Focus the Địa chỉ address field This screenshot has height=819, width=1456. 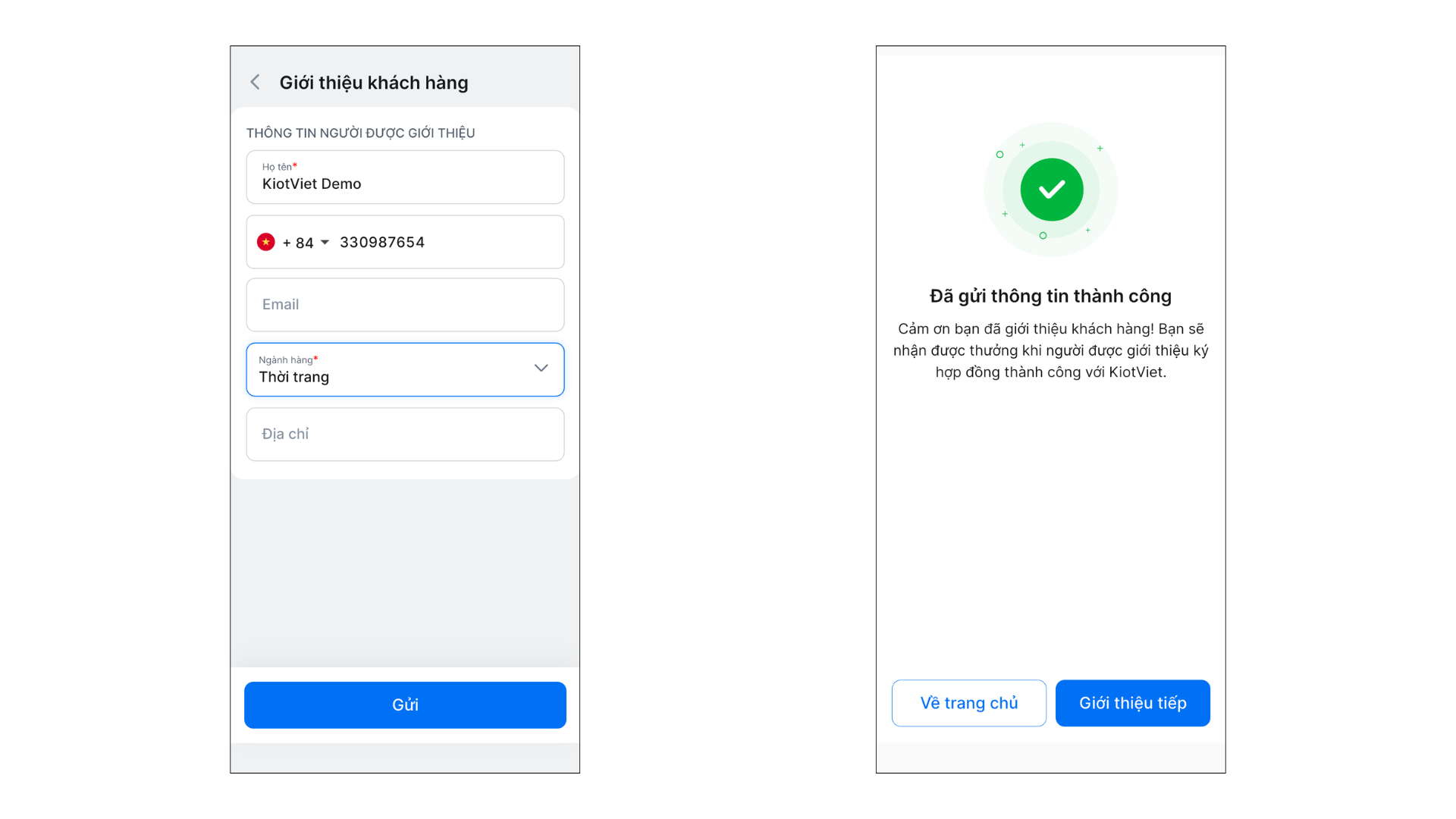[x=405, y=435]
